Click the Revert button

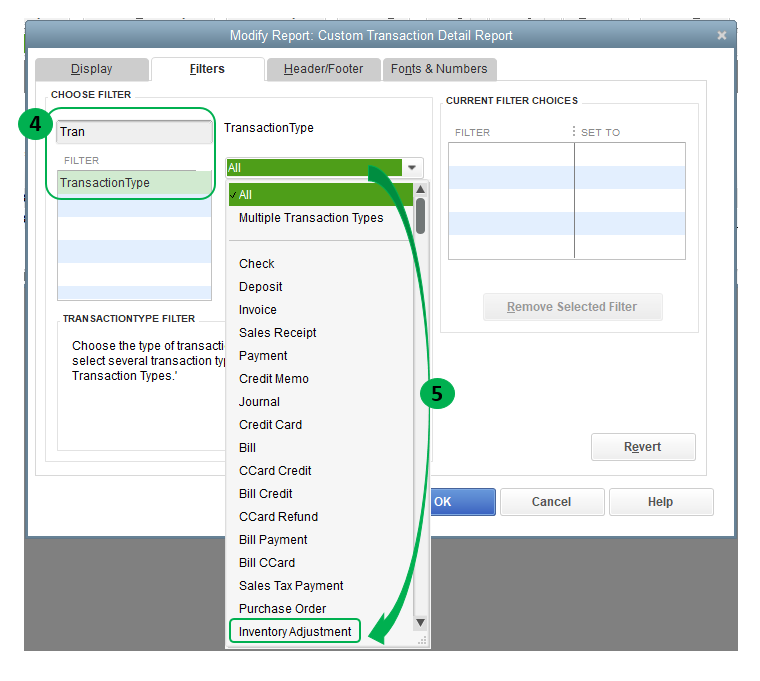pyautogui.click(x=643, y=447)
